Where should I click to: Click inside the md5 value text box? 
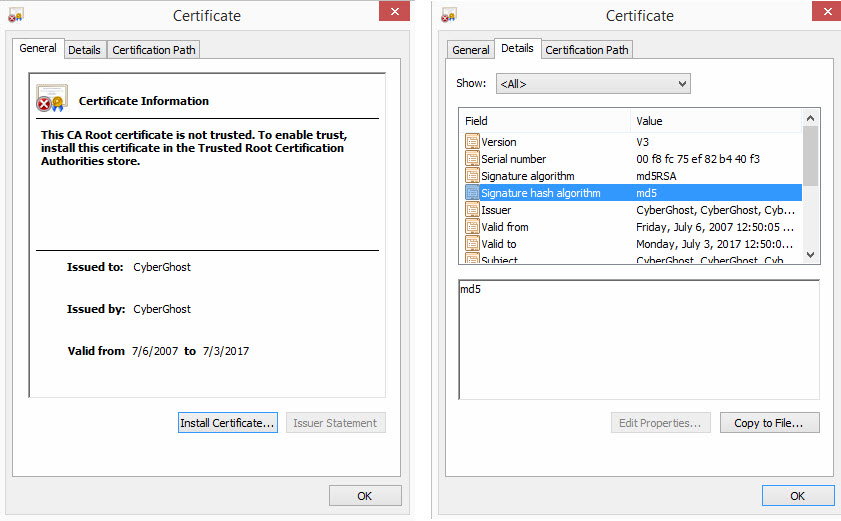(639, 340)
